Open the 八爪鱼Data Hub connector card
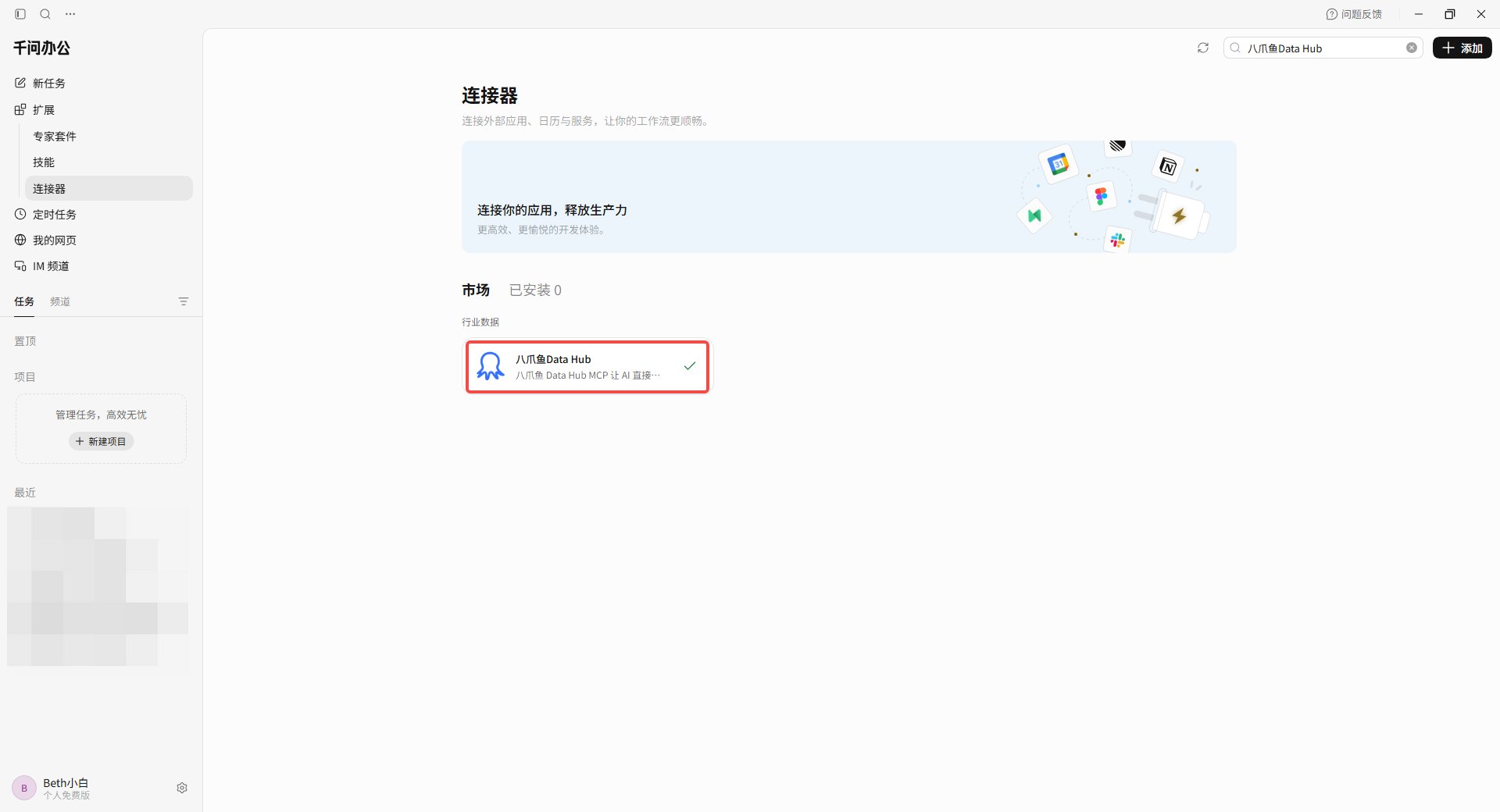 point(587,366)
